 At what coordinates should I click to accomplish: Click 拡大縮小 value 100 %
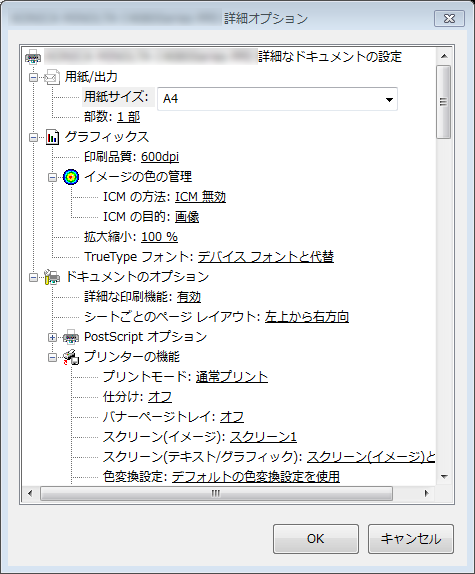tap(160, 237)
